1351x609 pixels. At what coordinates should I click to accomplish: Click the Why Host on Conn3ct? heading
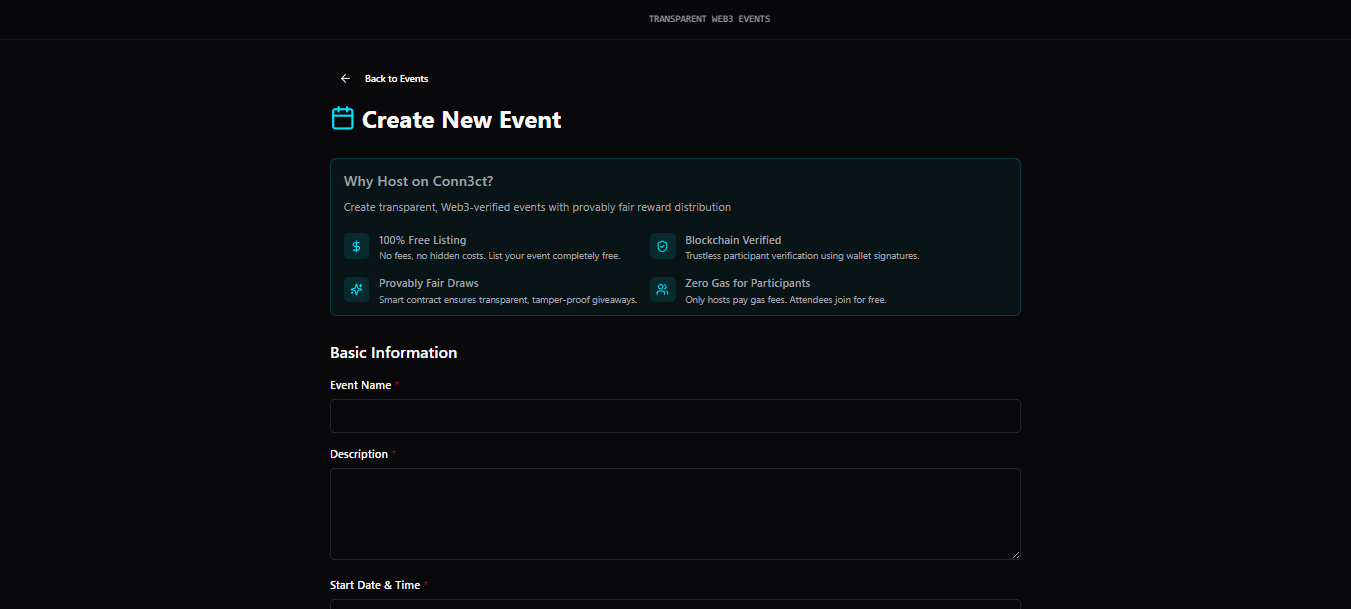418,181
